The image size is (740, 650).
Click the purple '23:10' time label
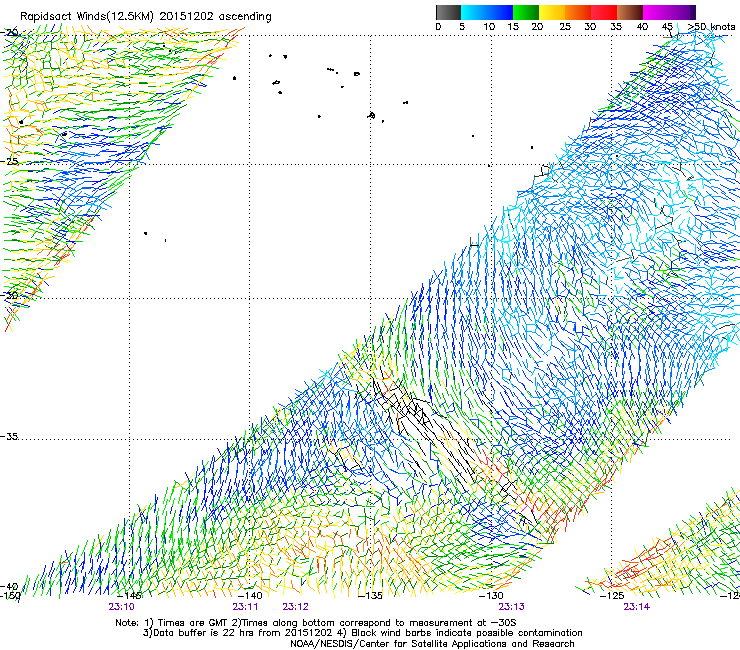pos(121,607)
